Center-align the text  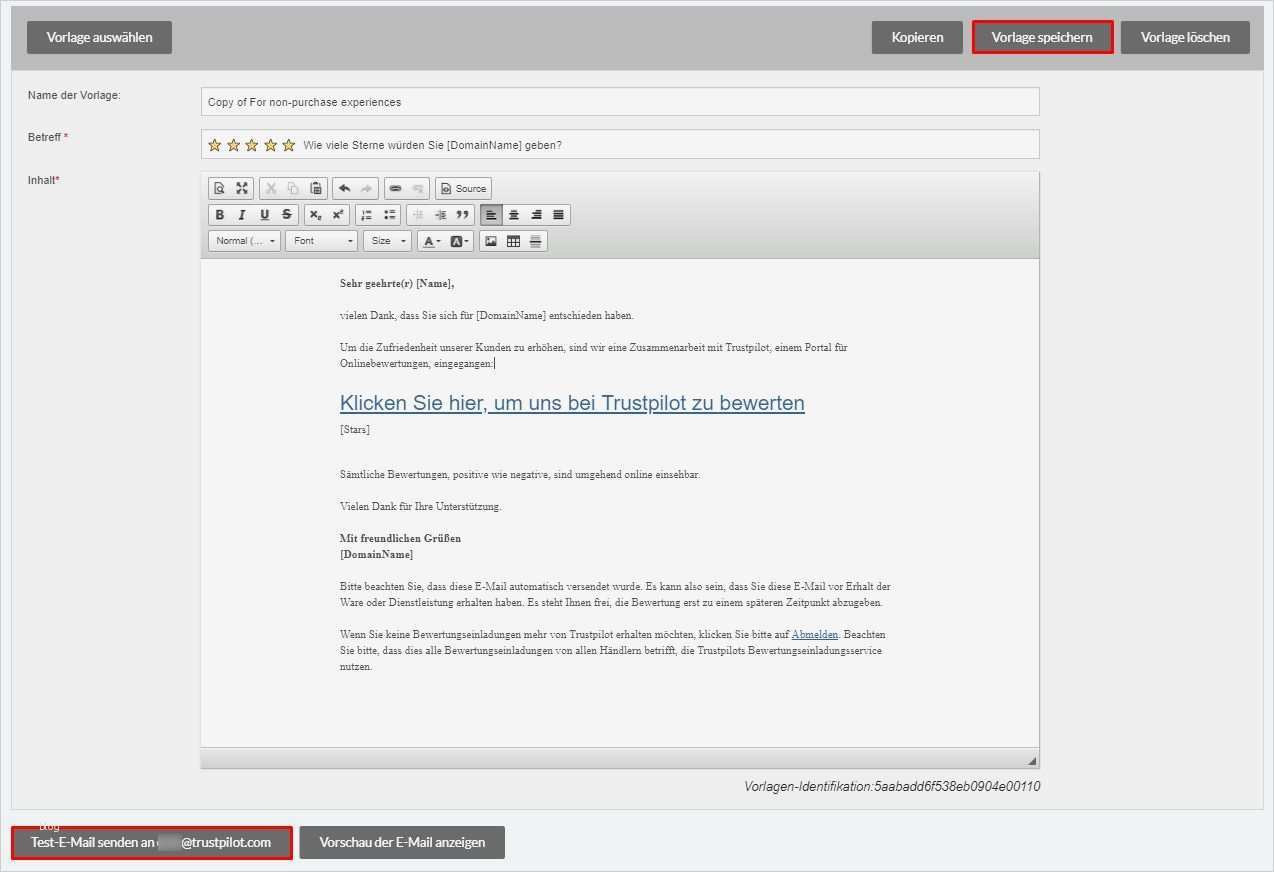(x=514, y=214)
